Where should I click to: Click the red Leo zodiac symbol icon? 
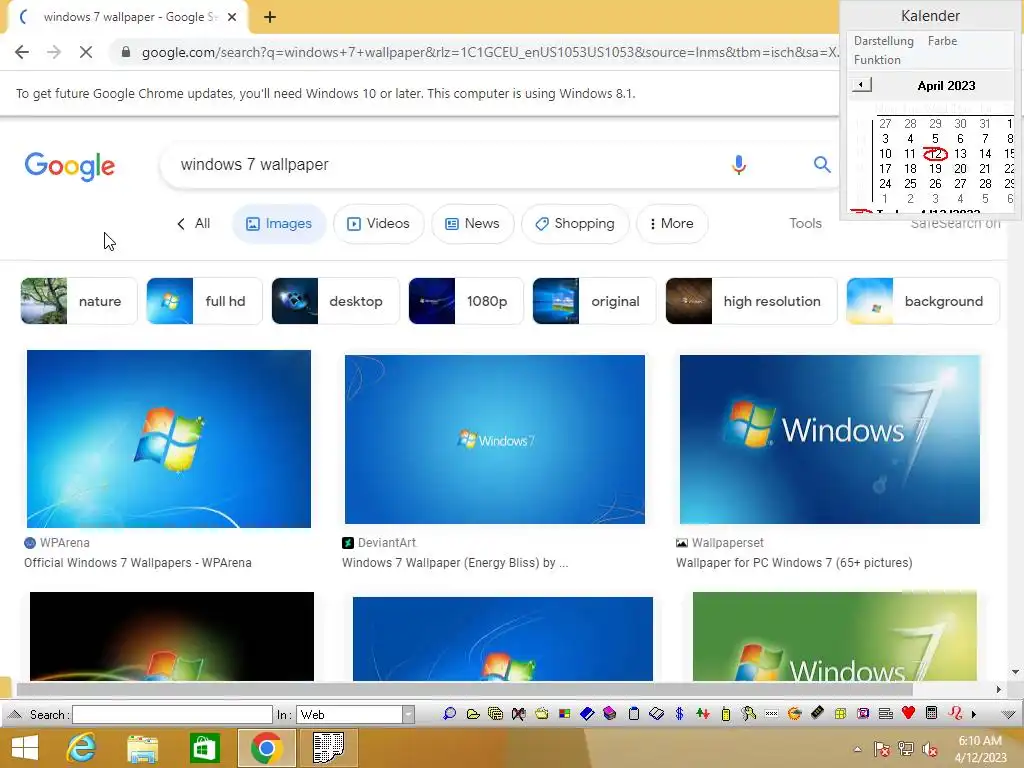tap(955, 713)
